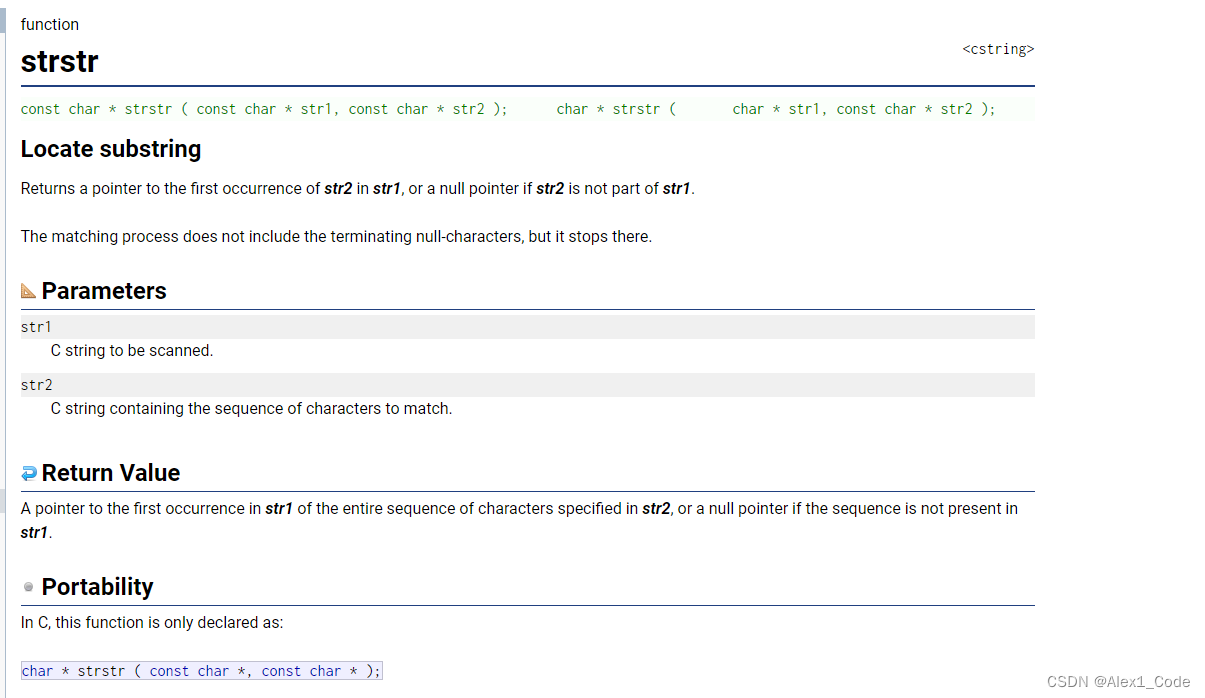Click 'Returns a pointer to the first occurrence' sentence
The height and width of the screenshot is (698, 1205).
click(357, 188)
